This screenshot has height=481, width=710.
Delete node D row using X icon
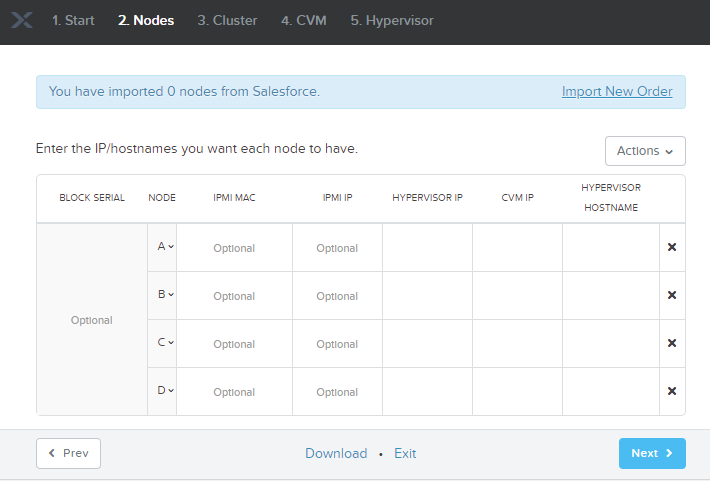672,391
